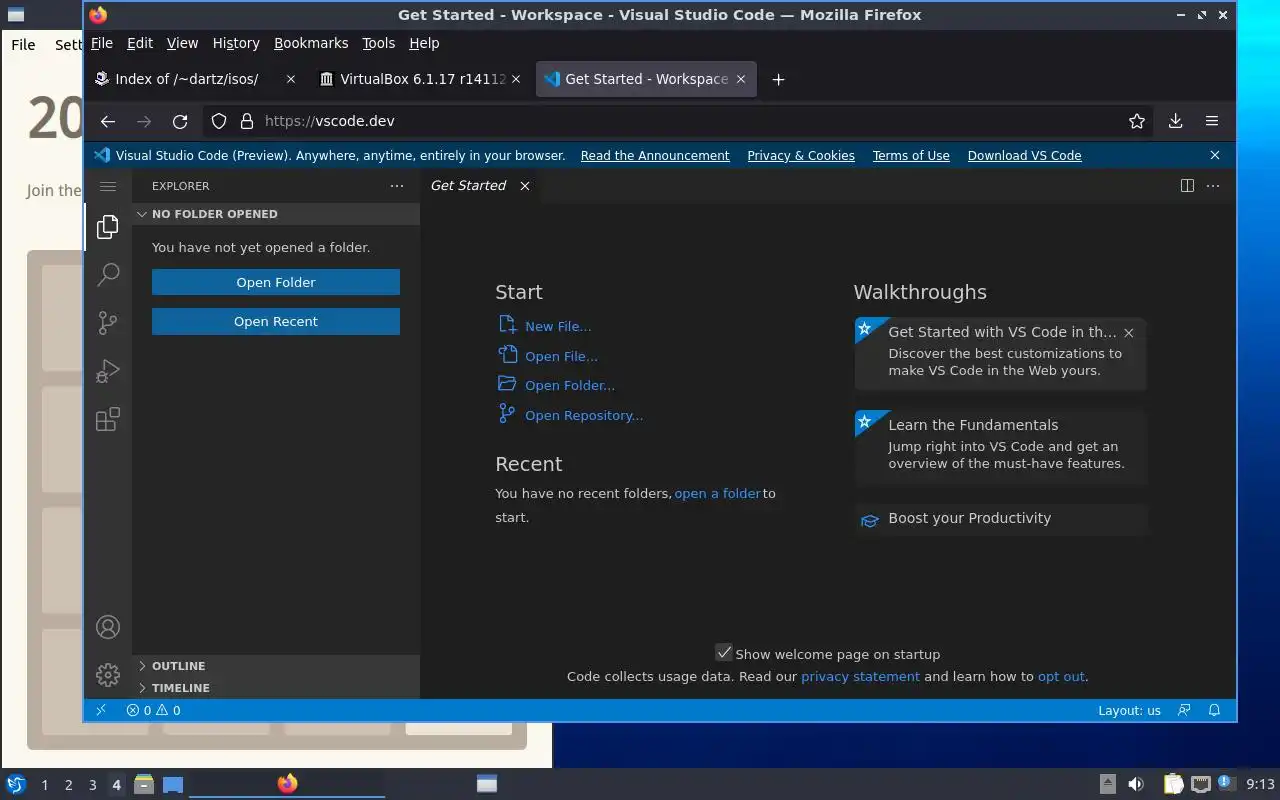Viewport: 1280px width, 800px height.
Task: Open problems errors and warnings indicator
Action: [x=153, y=710]
